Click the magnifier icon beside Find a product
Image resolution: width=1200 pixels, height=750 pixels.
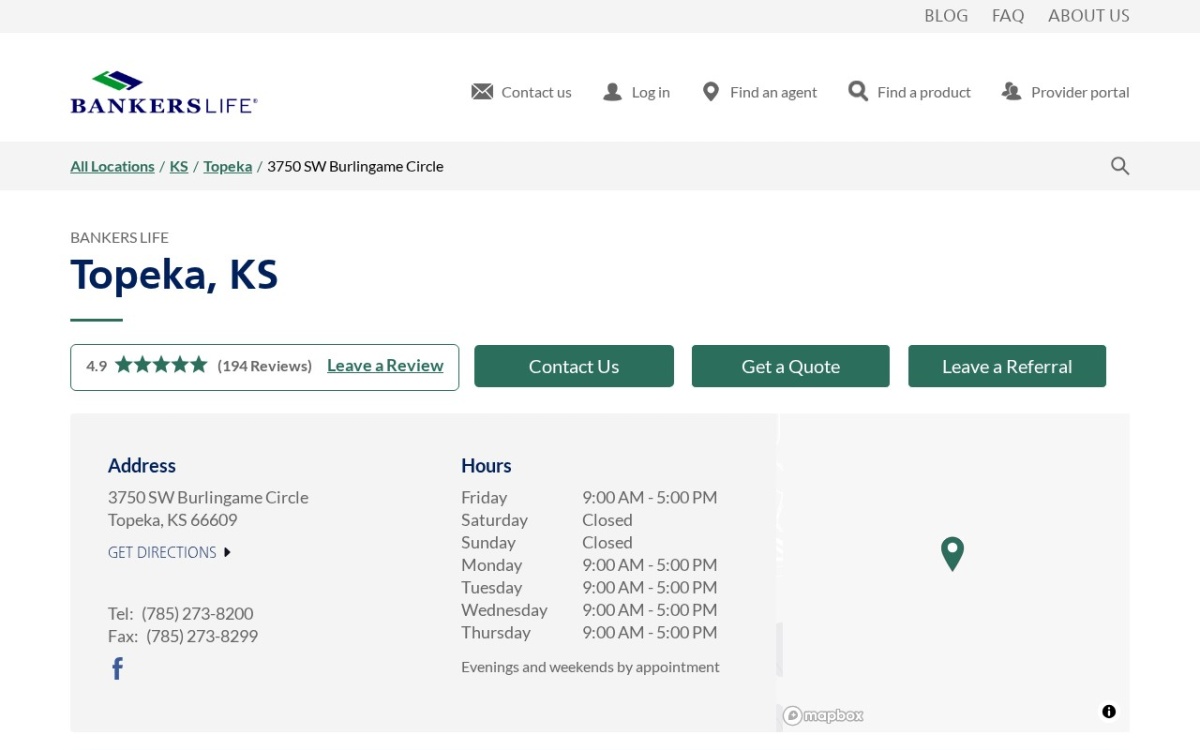858,91
